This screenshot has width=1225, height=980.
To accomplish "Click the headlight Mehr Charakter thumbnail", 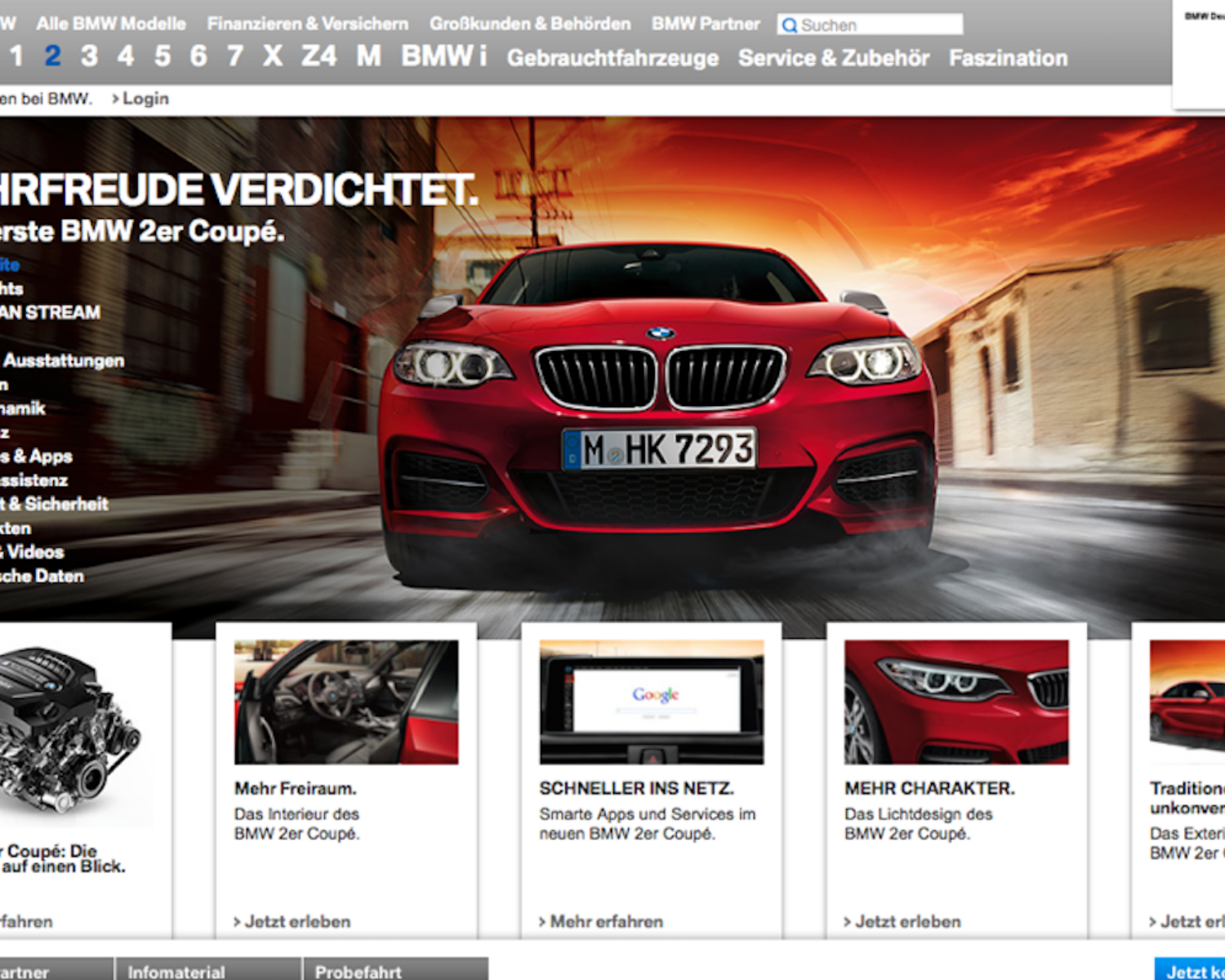I will [956, 702].
